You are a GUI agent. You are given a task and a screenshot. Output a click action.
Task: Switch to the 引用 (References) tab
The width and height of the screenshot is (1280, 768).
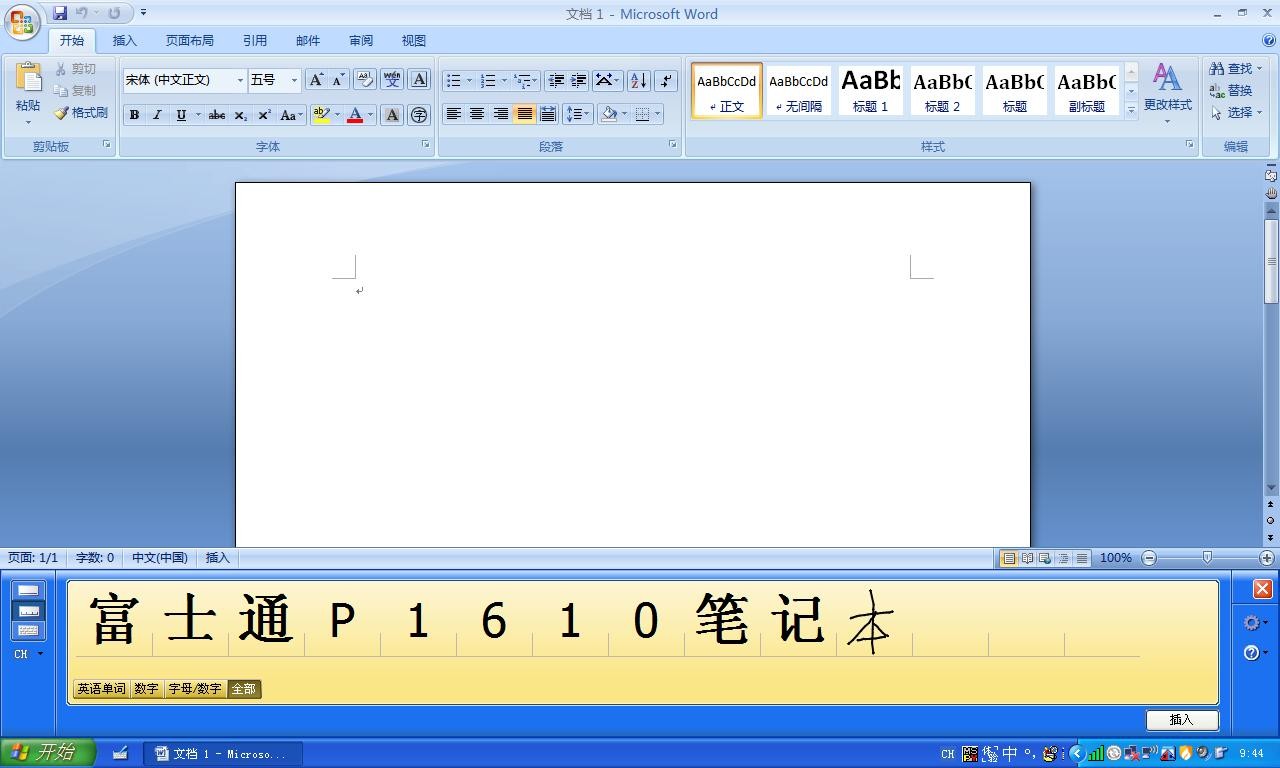click(255, 41)
